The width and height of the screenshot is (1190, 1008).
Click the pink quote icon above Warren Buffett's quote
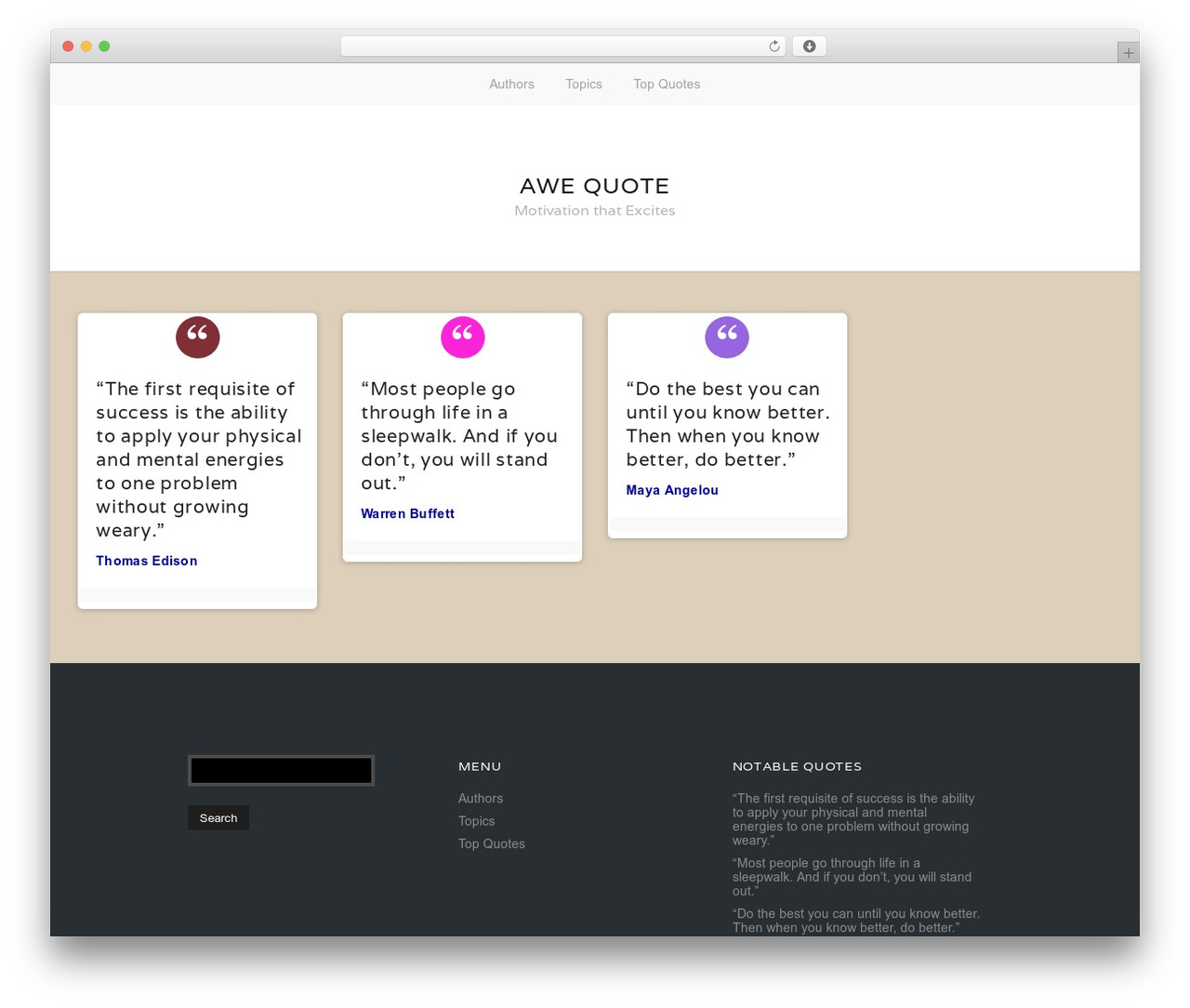(462, 337)
